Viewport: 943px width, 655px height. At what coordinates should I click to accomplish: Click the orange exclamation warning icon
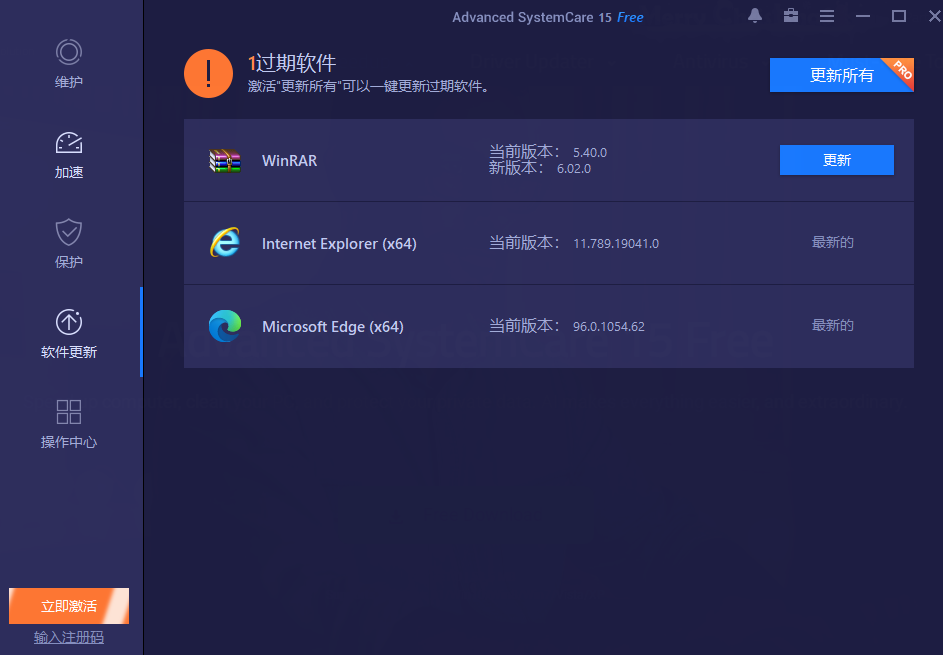click(x=208, y=73)
